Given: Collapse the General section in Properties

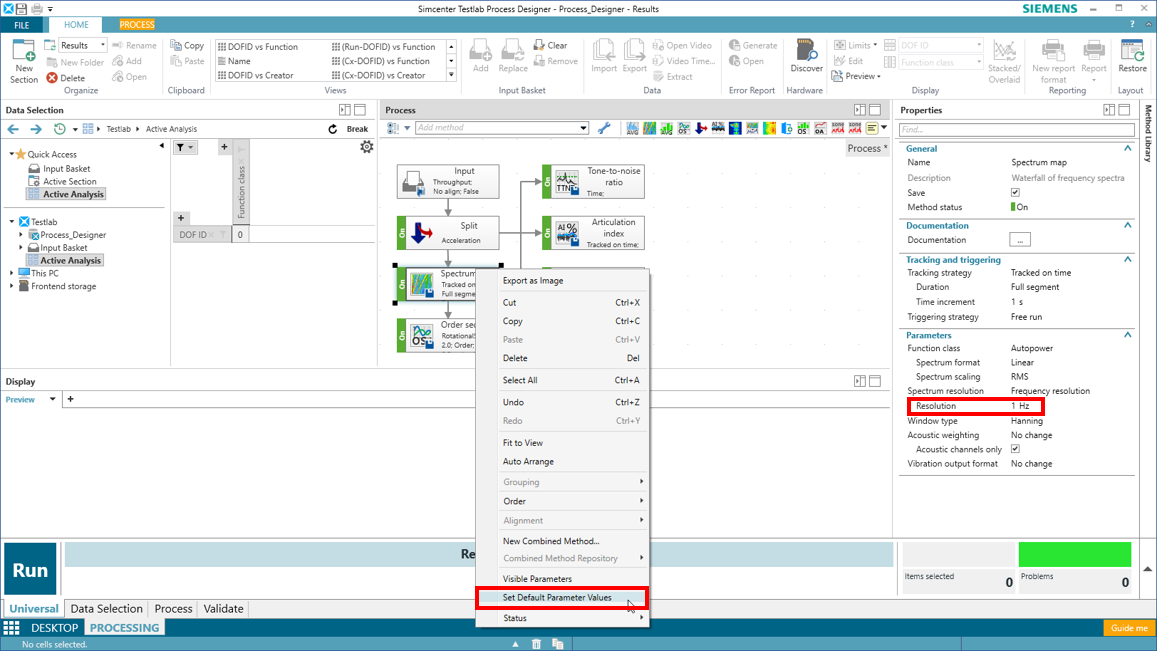Looking at the screenshot, I should point(1127,148).
